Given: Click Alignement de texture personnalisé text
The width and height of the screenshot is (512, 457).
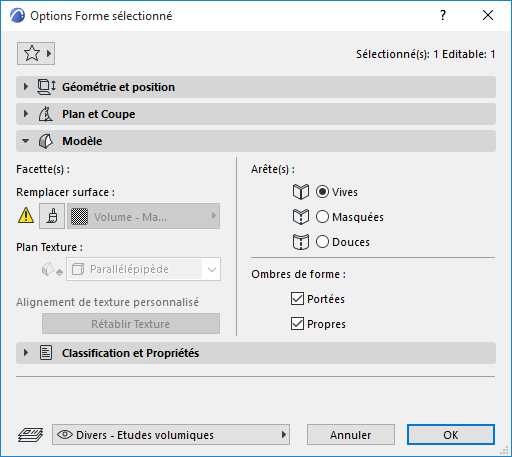Looking at the screenshot, I should [x=107, y=302].
